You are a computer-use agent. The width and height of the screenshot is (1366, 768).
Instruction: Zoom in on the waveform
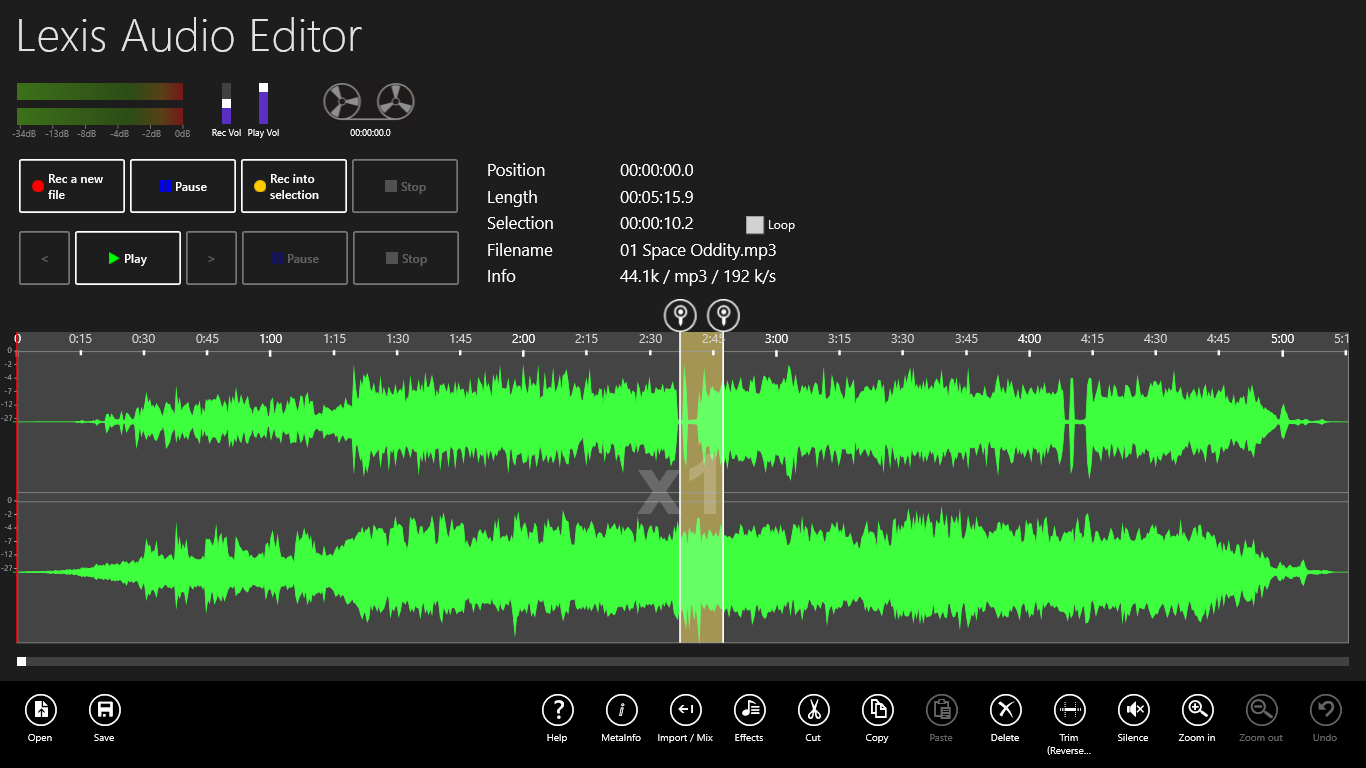(1197, 710)
